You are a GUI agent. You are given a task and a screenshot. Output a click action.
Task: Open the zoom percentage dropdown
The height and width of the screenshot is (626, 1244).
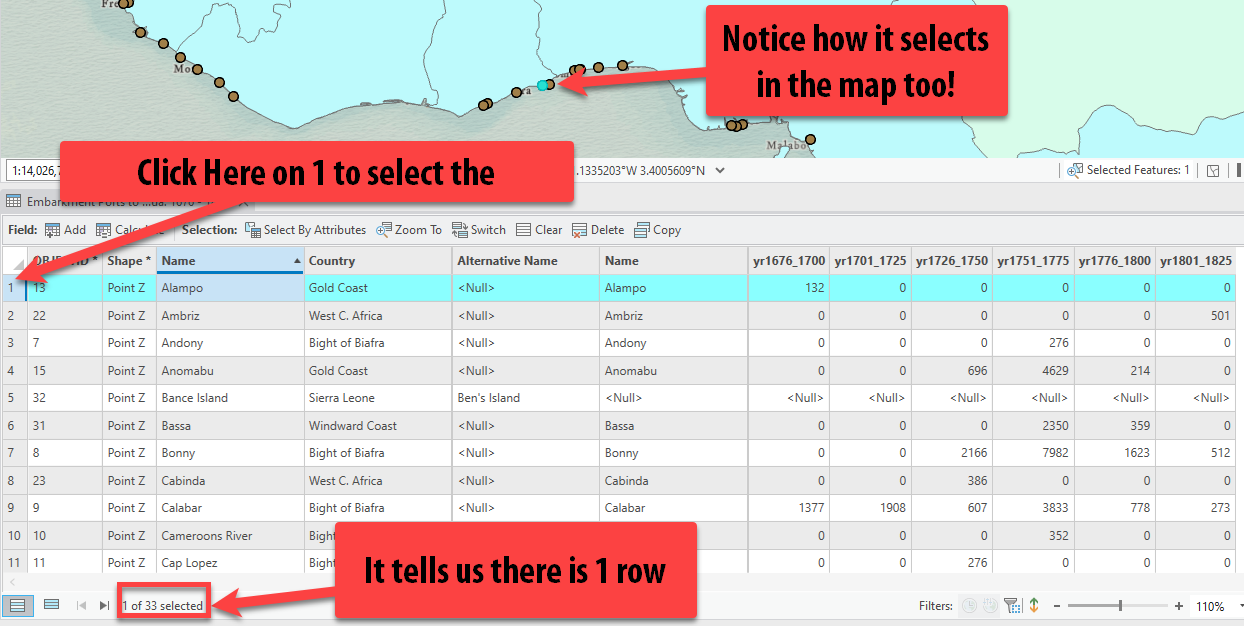click(1239, 606)
